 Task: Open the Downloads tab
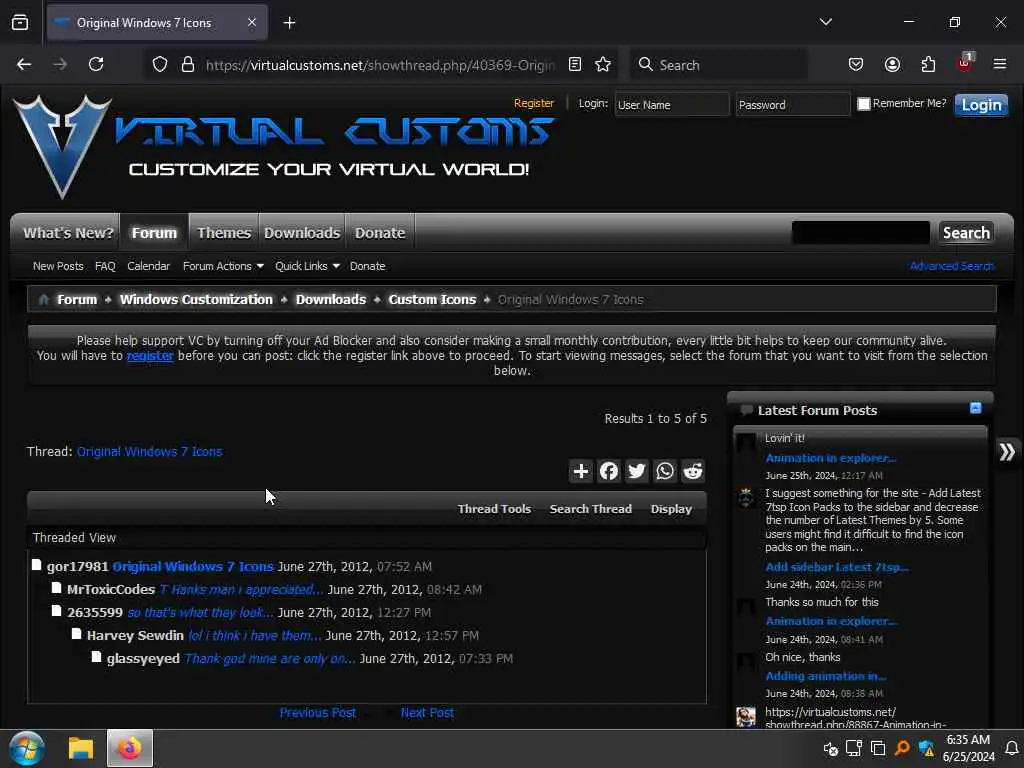point(302,233)
